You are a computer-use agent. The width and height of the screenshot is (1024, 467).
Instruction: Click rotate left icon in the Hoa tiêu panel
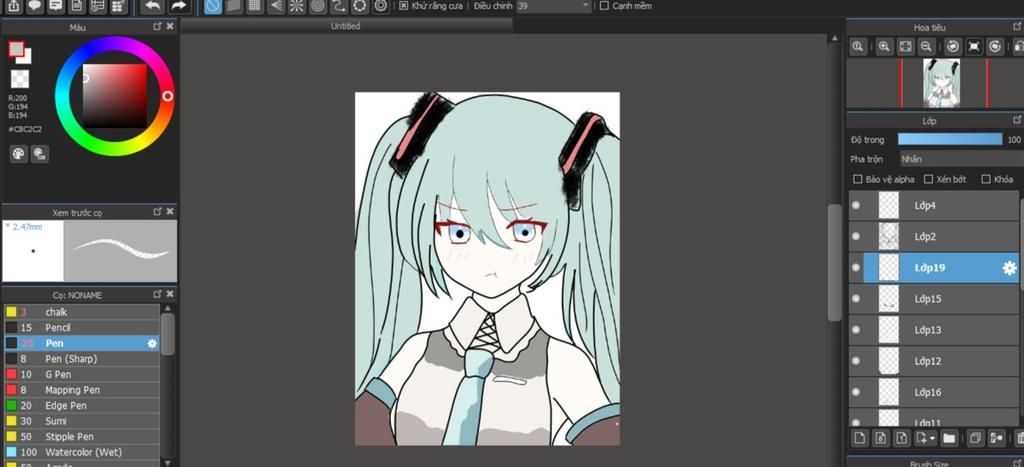953,46
